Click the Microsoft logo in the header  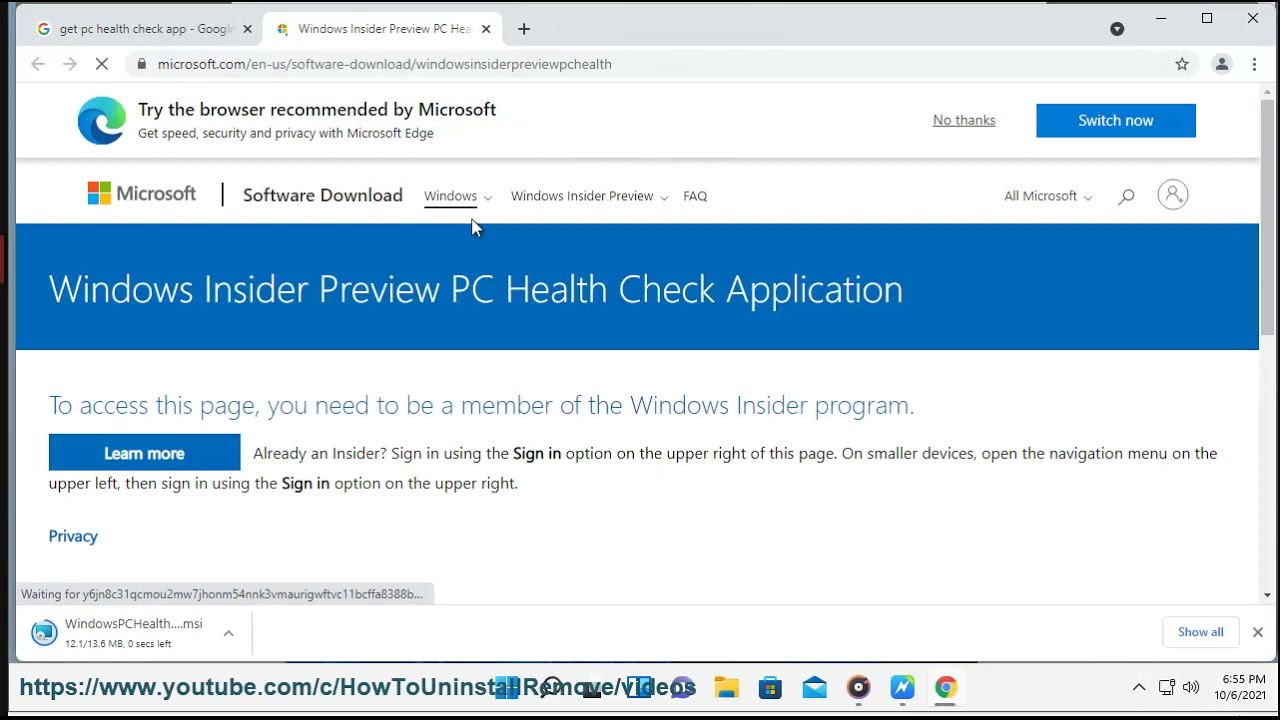coord(142,194)
